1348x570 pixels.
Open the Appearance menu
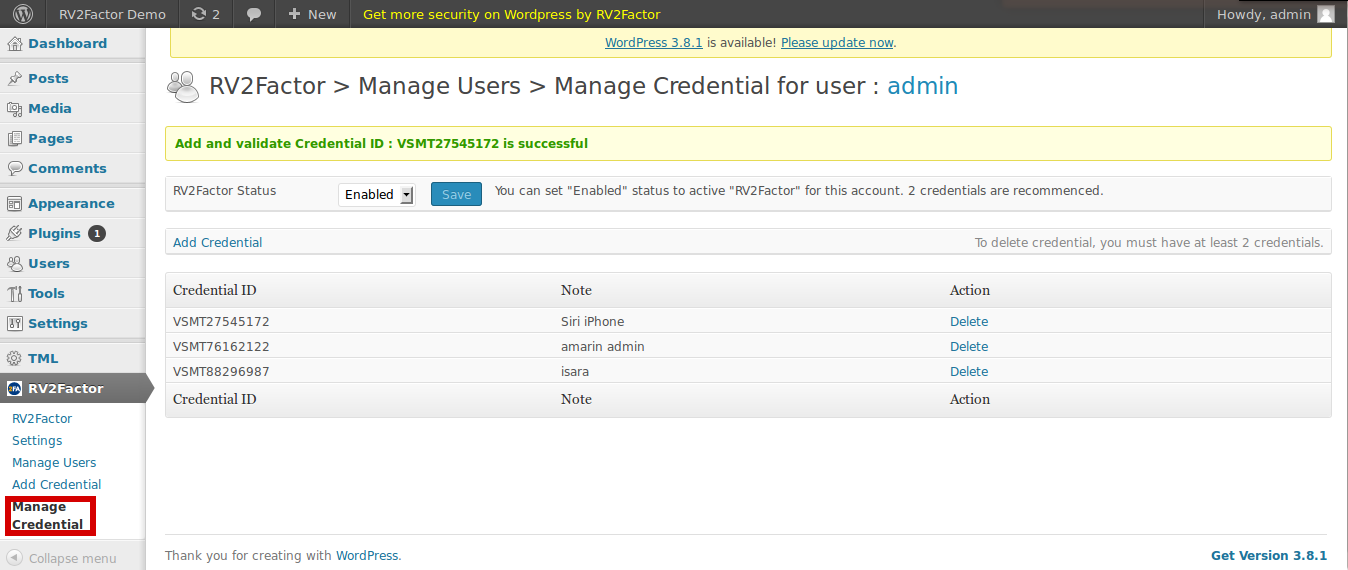(x=73, y=203)
